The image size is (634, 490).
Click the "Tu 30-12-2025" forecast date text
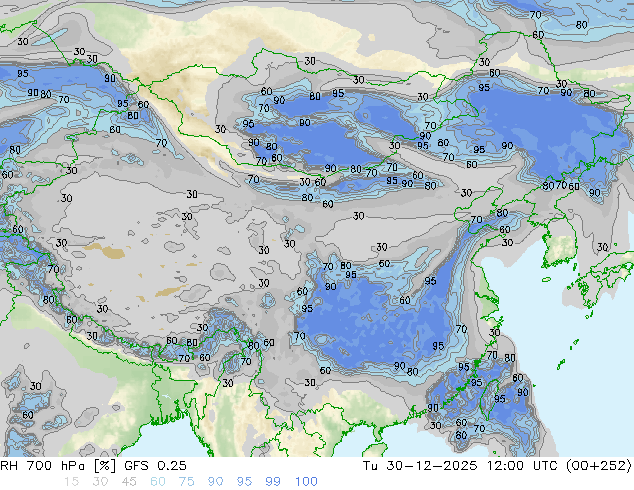click(420, 466)
